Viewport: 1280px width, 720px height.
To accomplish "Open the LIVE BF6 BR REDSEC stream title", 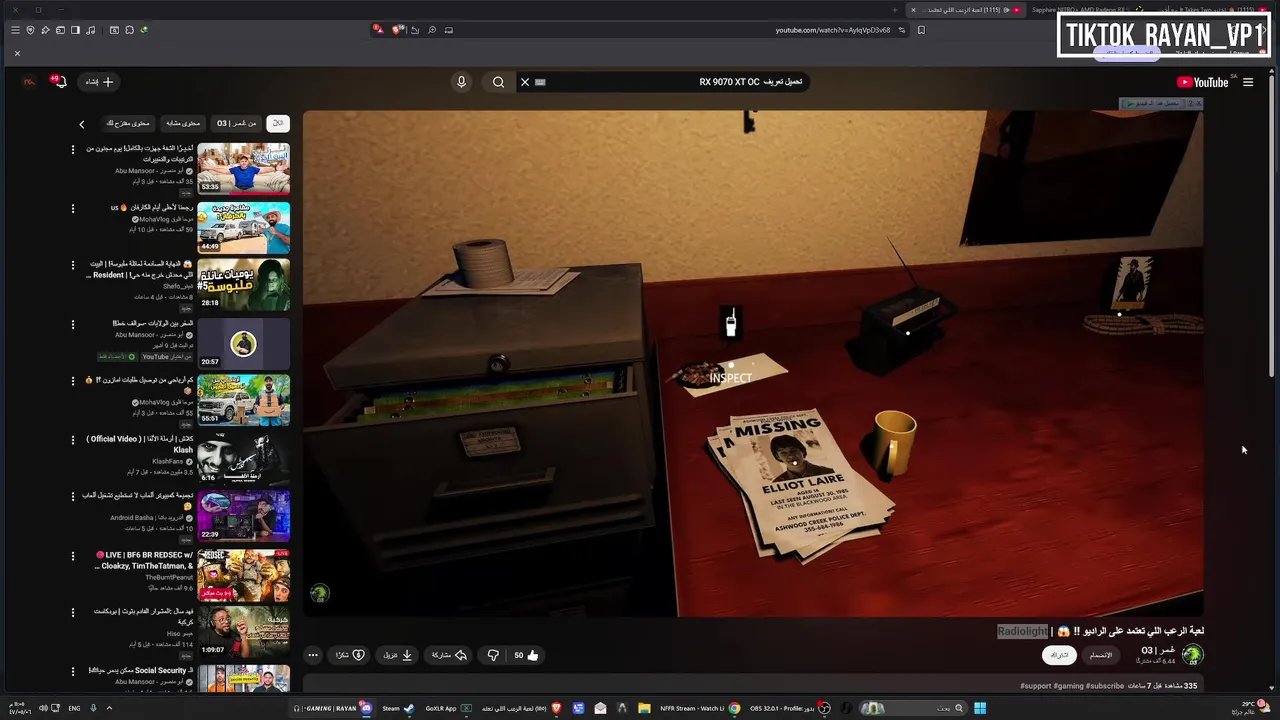I will click(x=144, y=560).
